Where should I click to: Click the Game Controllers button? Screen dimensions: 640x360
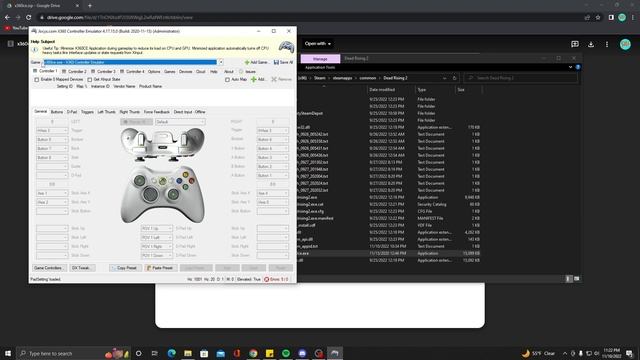pos(49,268)
